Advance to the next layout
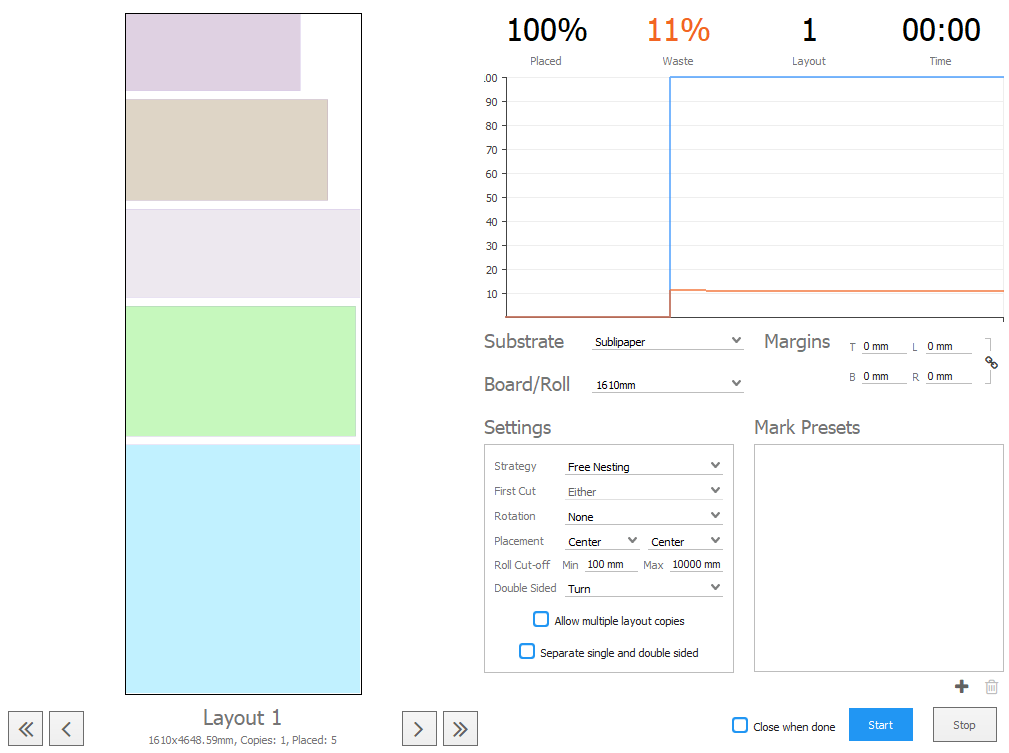This screenshot has height=753, width=1009. pos(419,728)
